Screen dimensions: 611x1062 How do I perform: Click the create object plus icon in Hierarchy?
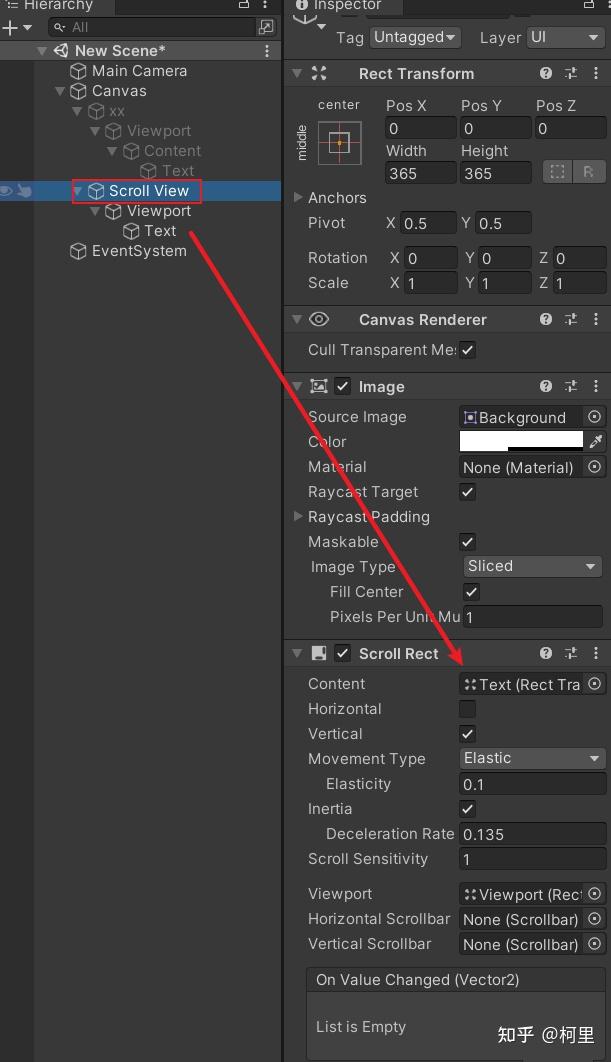click(x=10, y=26)
